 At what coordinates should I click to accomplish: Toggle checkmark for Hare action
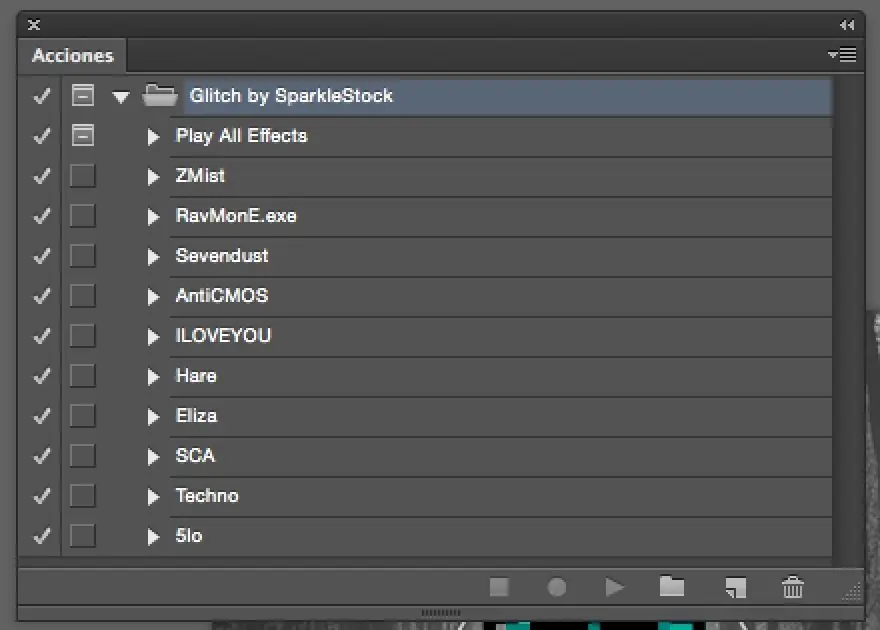(42, 376)
